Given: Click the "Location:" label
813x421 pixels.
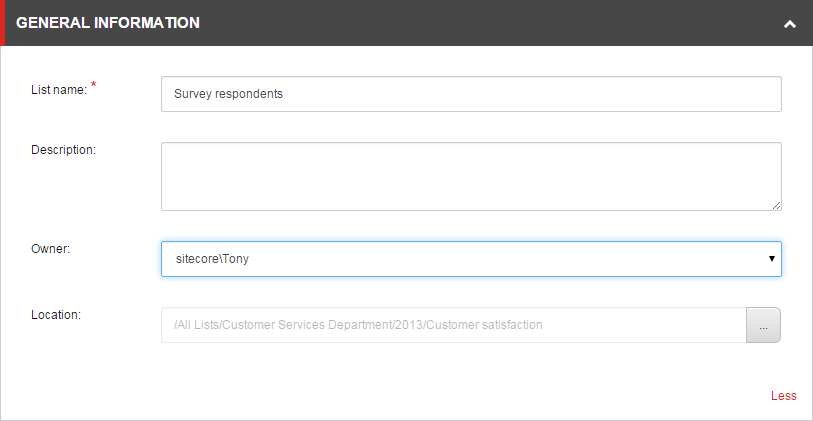Looking at the screenshot, I should 56,315.
